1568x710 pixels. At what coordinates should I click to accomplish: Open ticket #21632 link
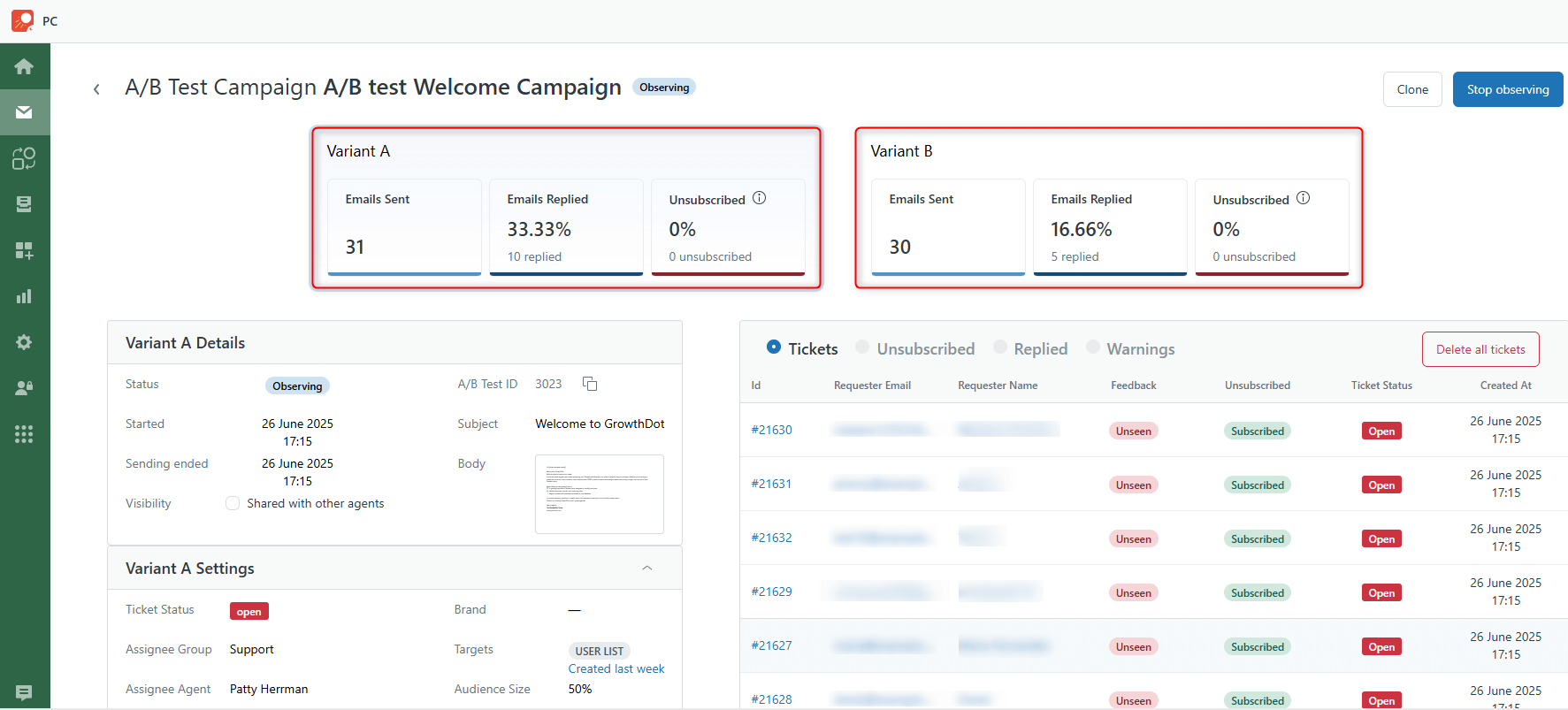click(771, 538)
